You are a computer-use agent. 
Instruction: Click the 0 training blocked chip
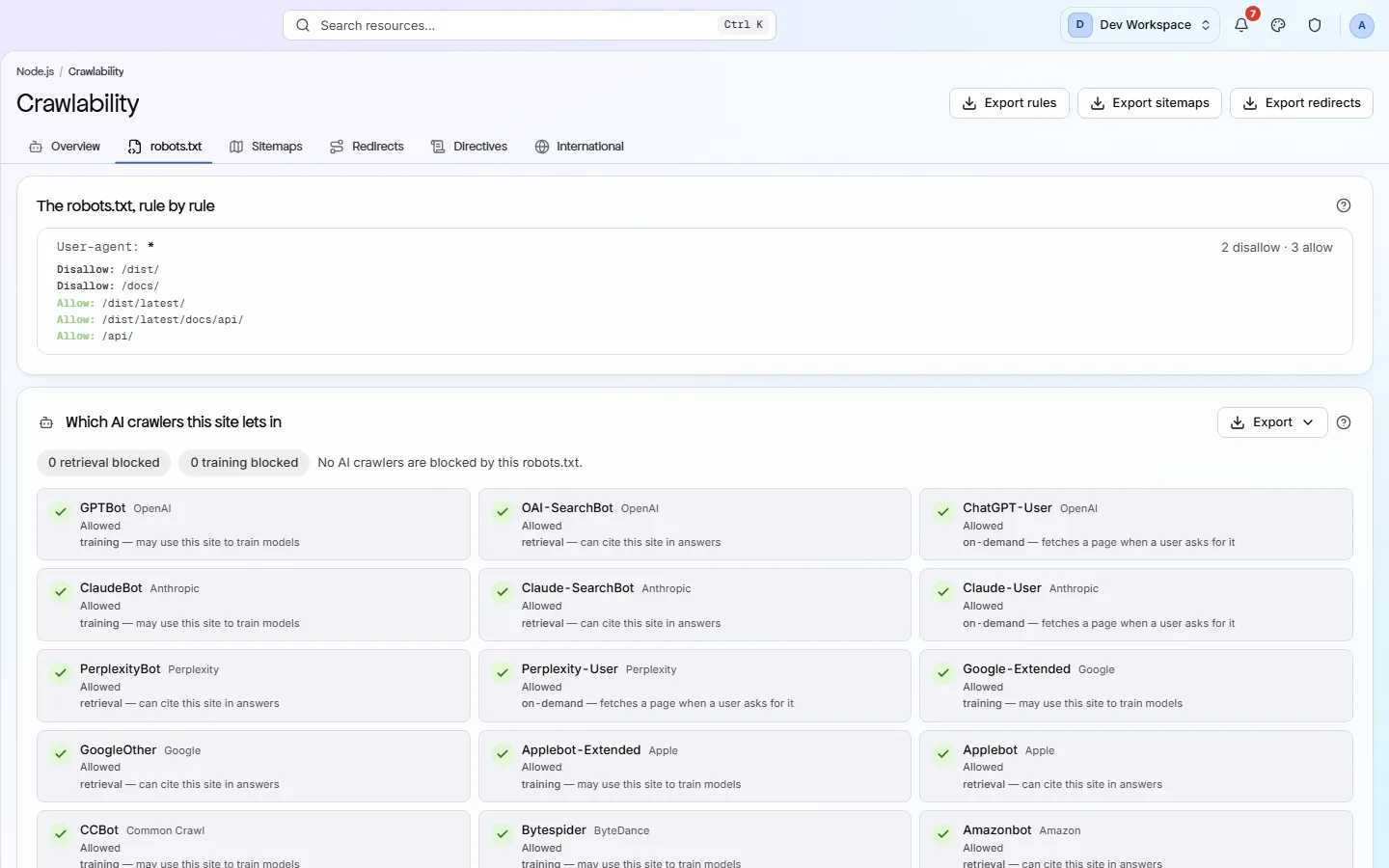[244, 463]
